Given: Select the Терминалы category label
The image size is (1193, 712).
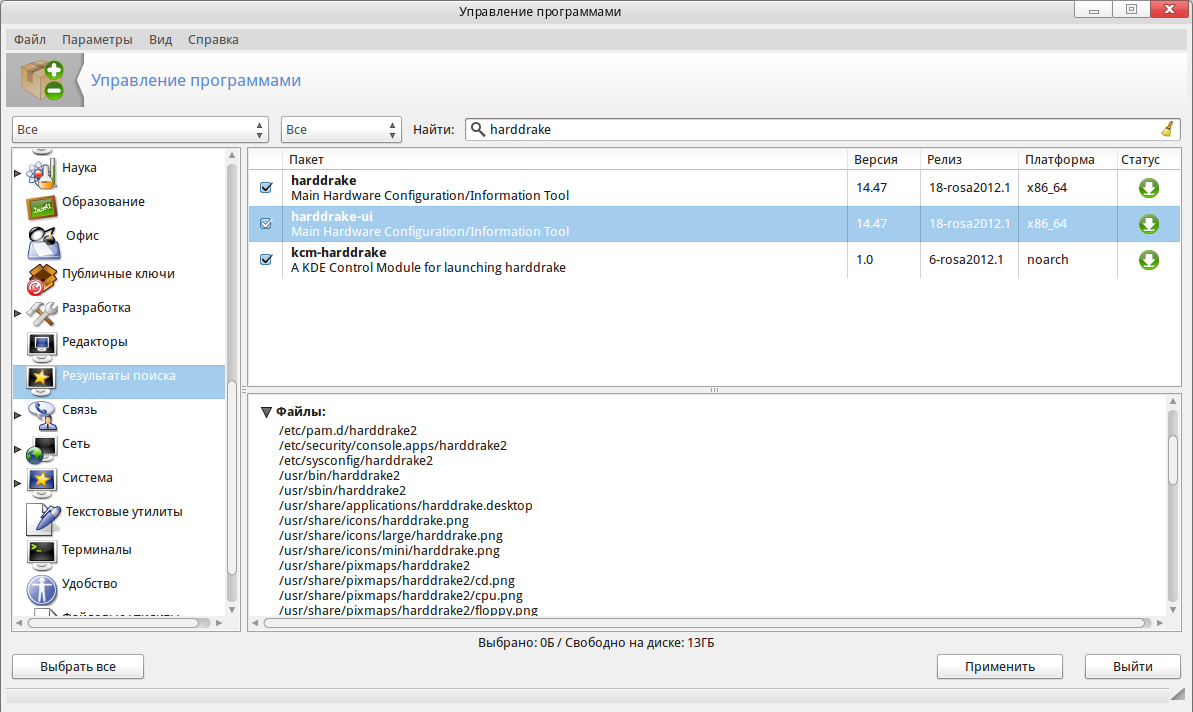Looking at the screenshot, I should (97, 549).
